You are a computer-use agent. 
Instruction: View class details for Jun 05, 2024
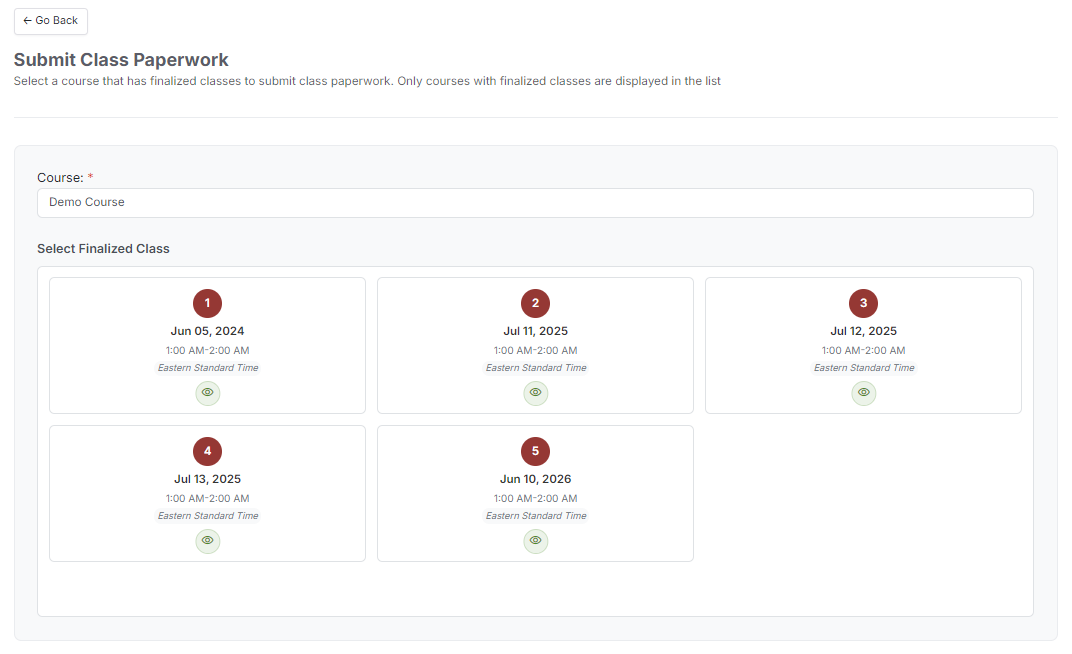pyautogui.click(x=207, y=393)
